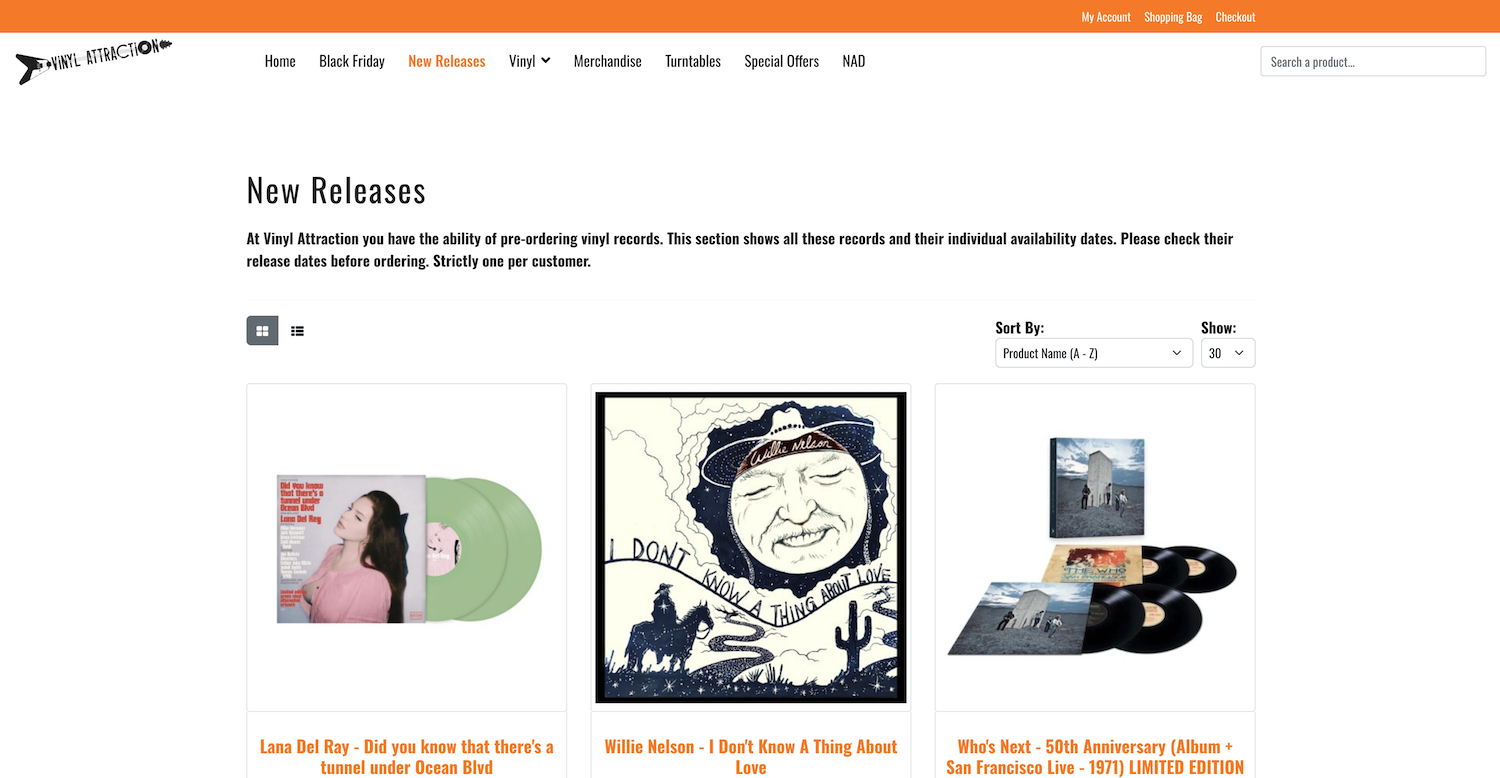Switch to grid view layout

tap(262, 331)
